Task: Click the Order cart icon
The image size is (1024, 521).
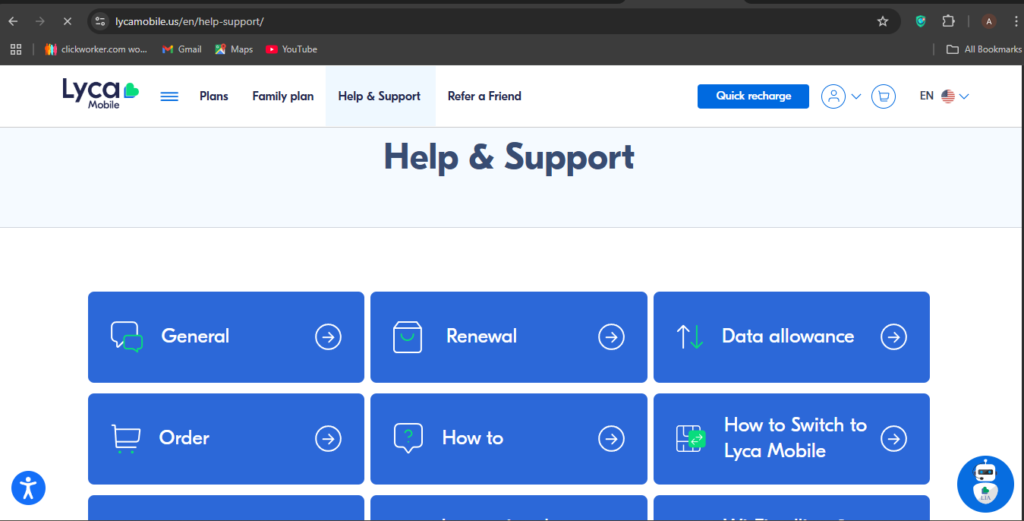Action: tap(125, 439)
